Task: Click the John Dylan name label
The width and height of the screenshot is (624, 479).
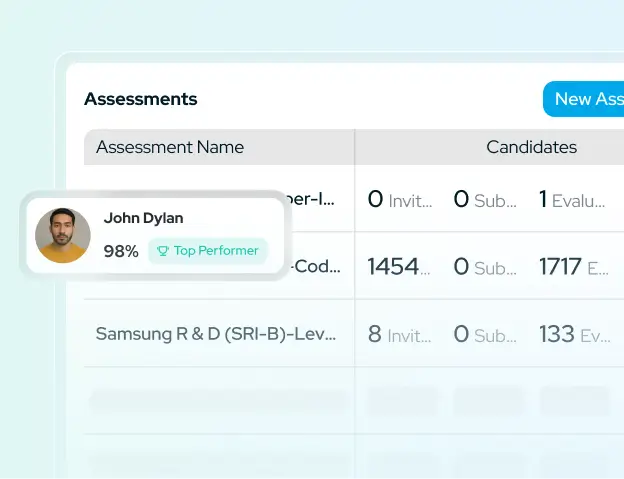Action: 143,218
